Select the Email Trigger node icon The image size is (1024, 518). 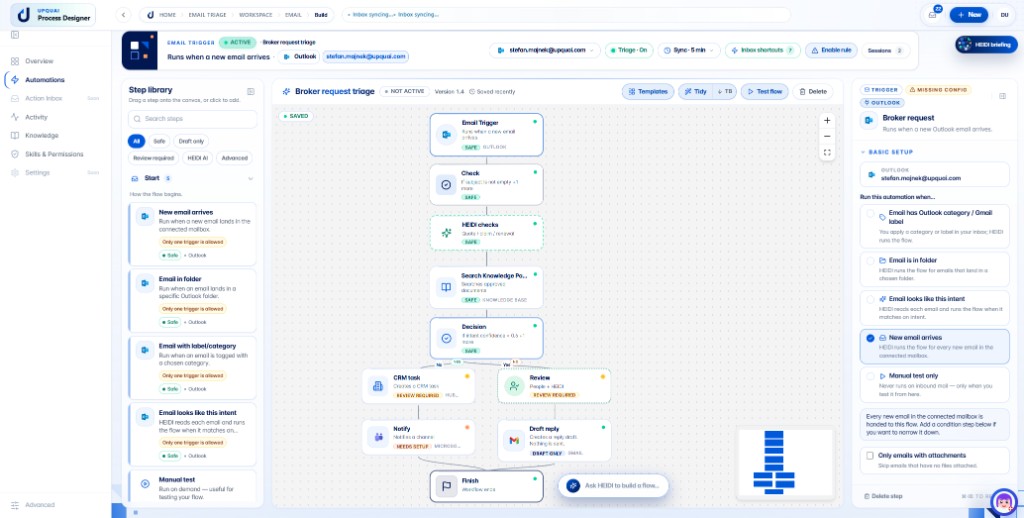(446, 135)
